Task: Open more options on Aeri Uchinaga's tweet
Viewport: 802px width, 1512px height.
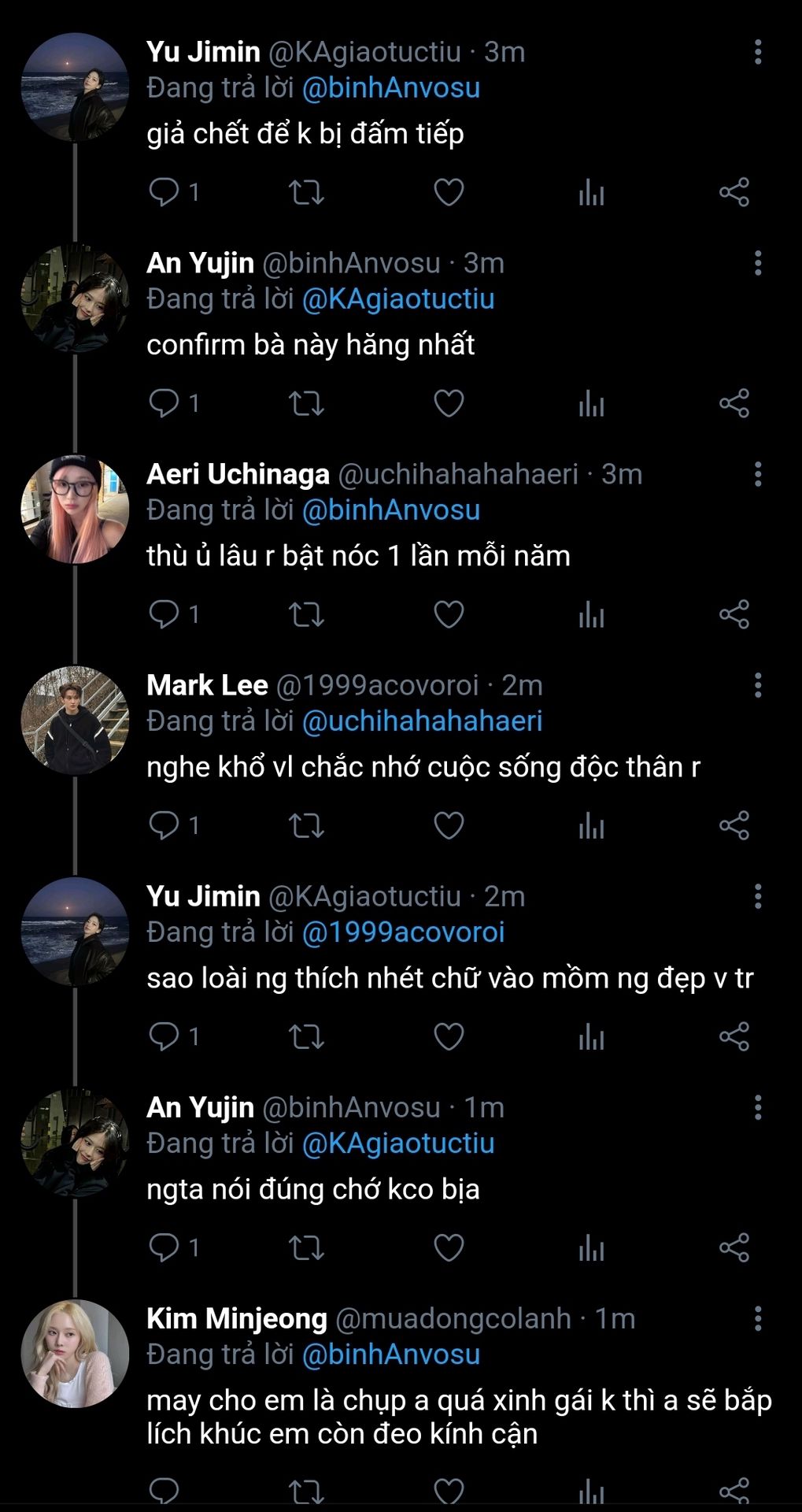Action: (x=758, y=474)
